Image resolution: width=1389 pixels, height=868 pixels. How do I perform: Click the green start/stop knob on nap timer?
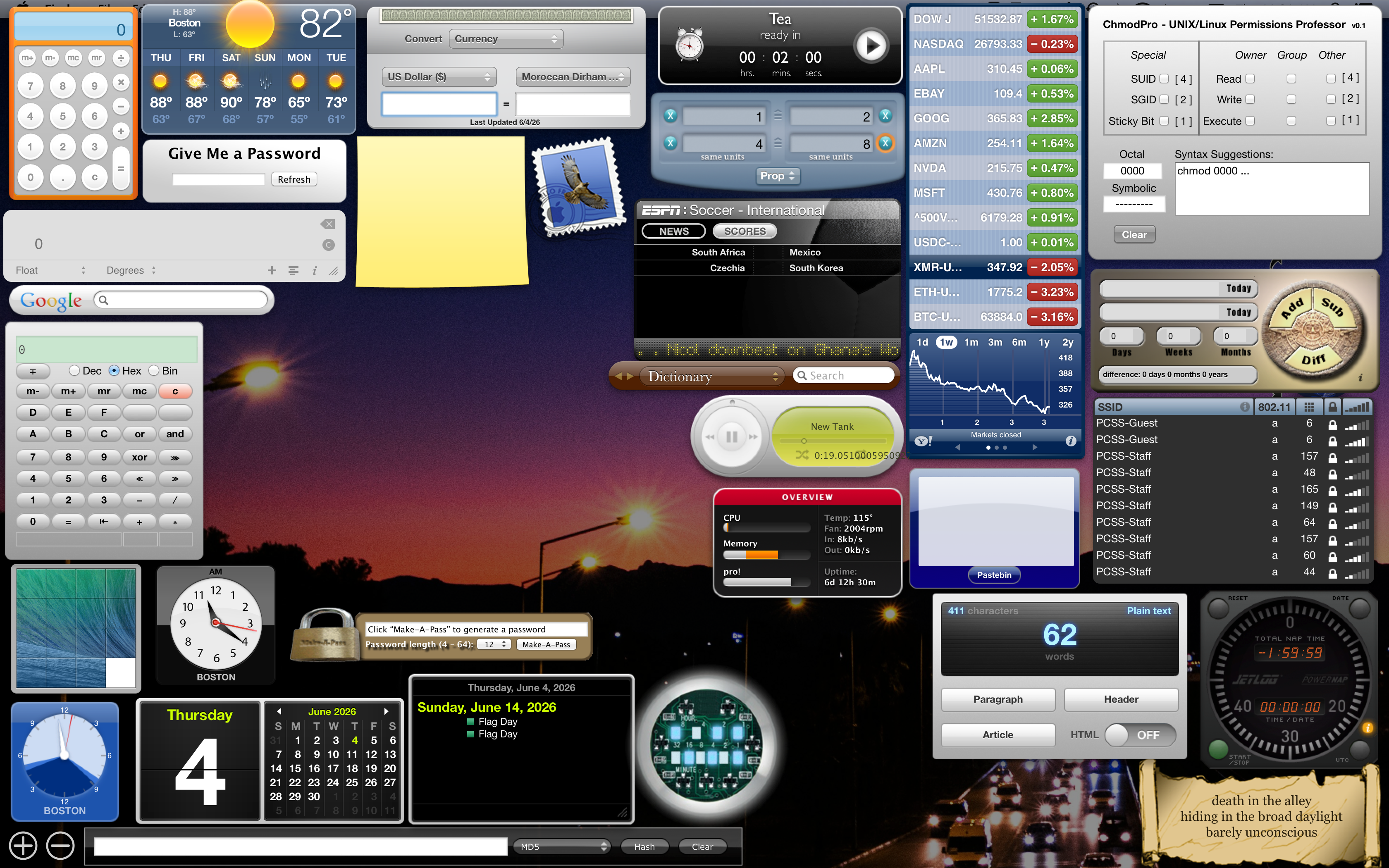1218,749
